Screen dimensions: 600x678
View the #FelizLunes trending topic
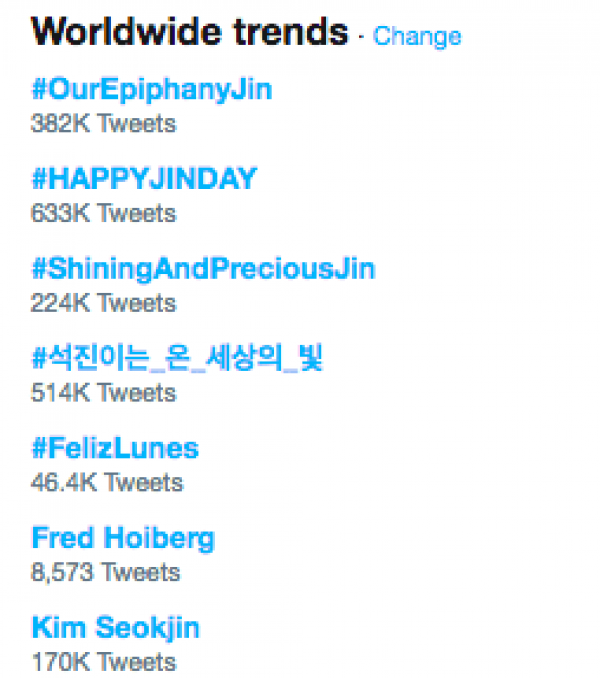click(115, 448)
